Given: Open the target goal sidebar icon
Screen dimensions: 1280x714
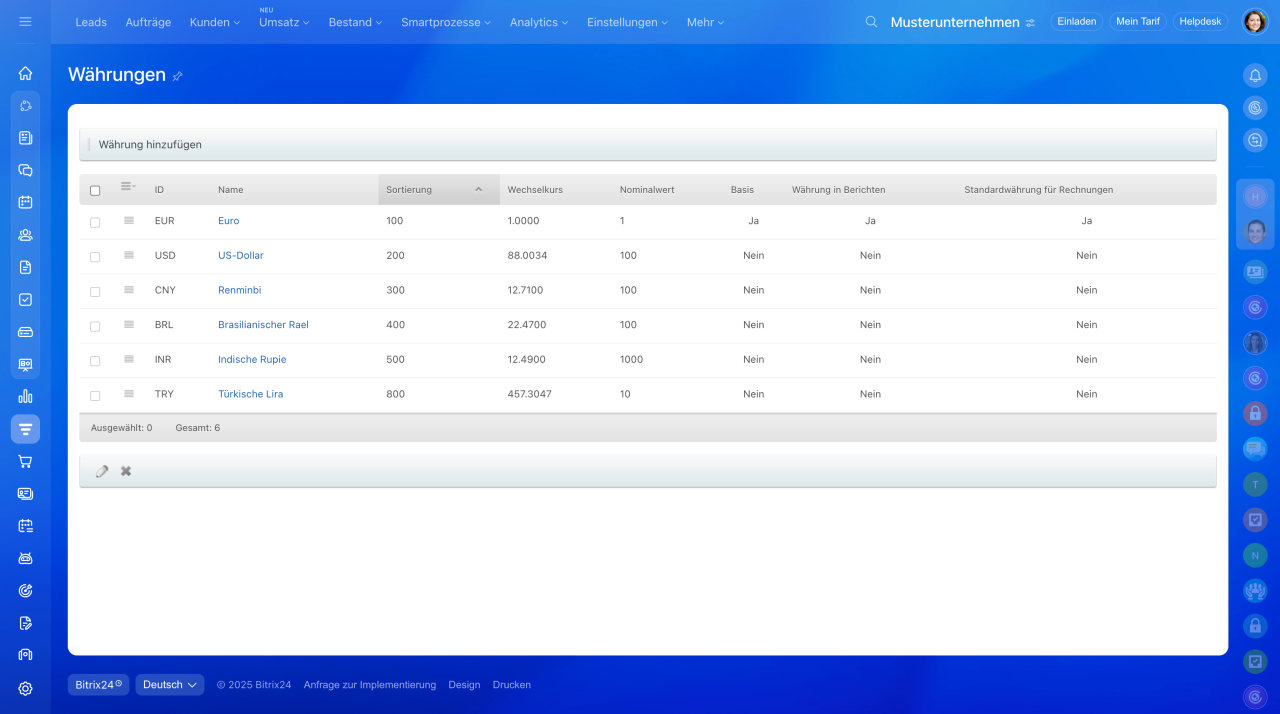Looking at the screenshot, I should click(x=25, y=590).
